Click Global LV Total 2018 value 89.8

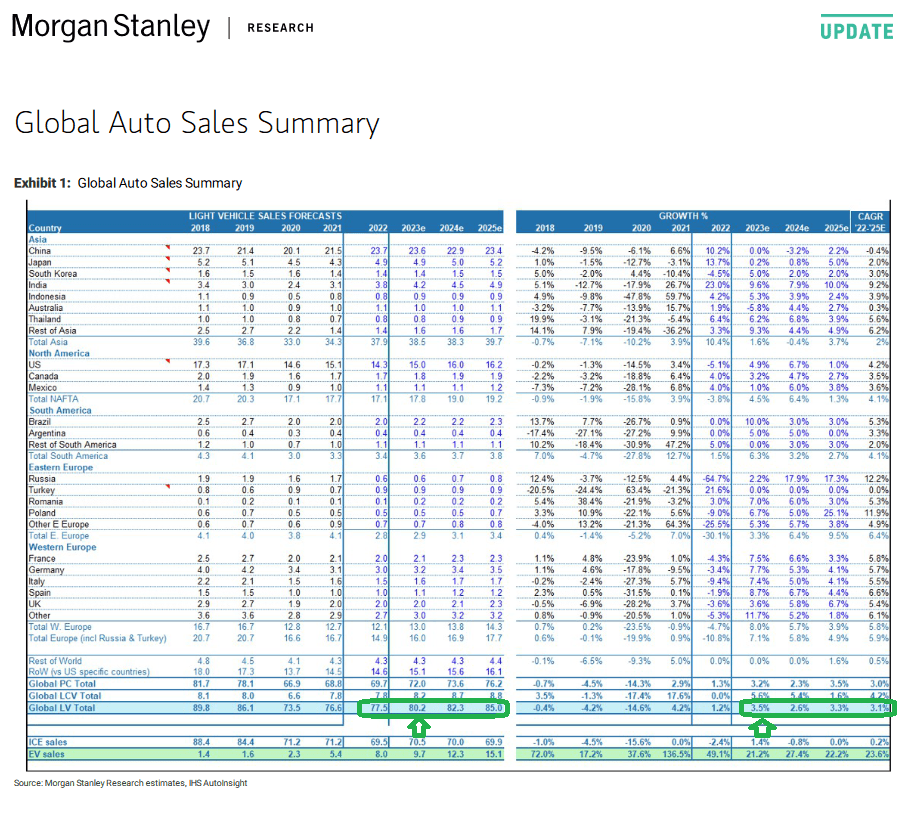pyautogui.click(x=201, y=708)
